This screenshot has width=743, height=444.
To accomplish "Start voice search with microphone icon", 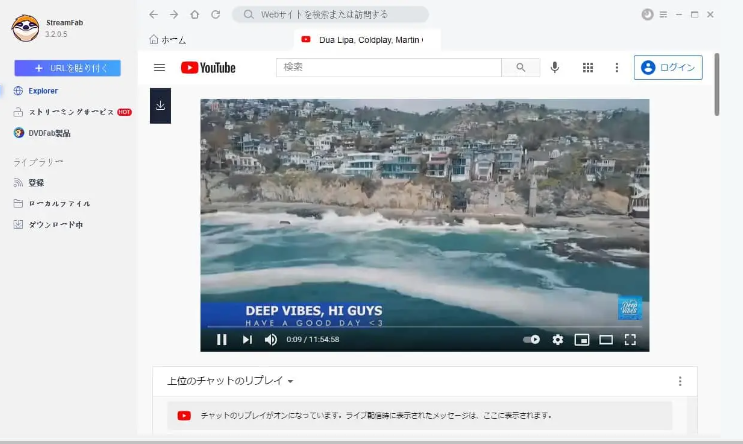I will click(x=555, y=67).
